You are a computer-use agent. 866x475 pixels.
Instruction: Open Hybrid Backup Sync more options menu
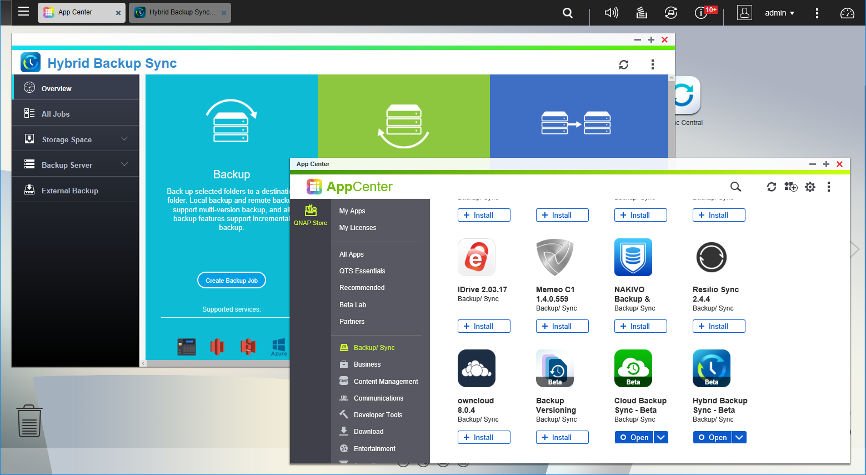tap(653, 64)
